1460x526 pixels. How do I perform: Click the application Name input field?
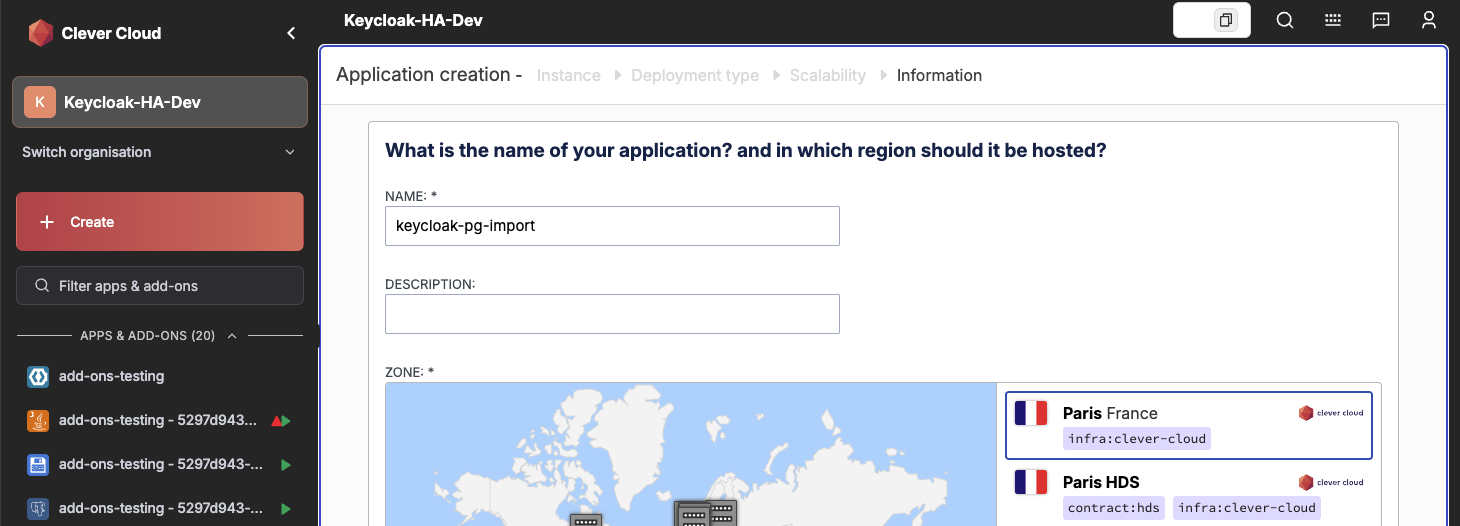point(612,226)
